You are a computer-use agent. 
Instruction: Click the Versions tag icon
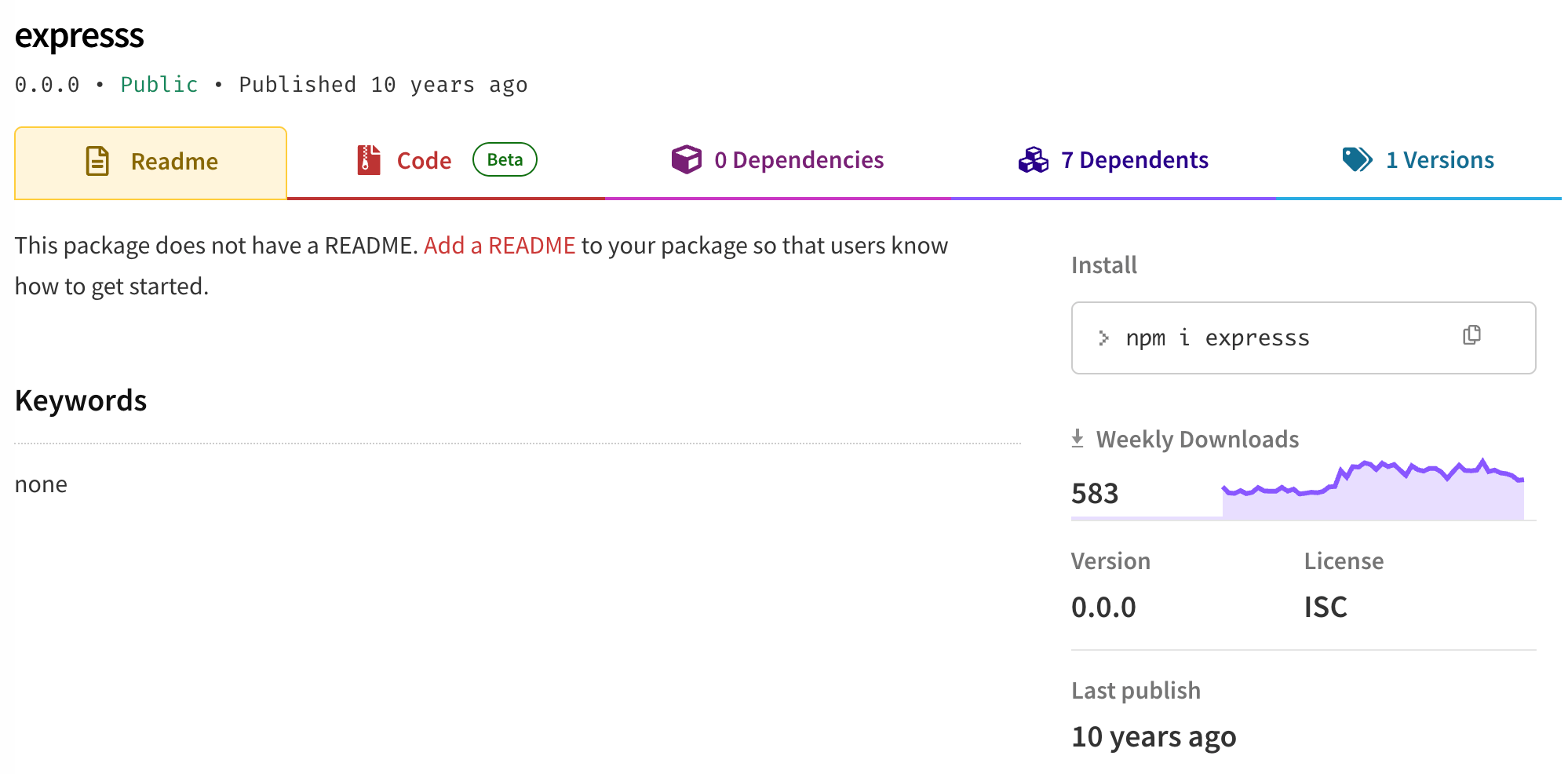[1358, 160]
